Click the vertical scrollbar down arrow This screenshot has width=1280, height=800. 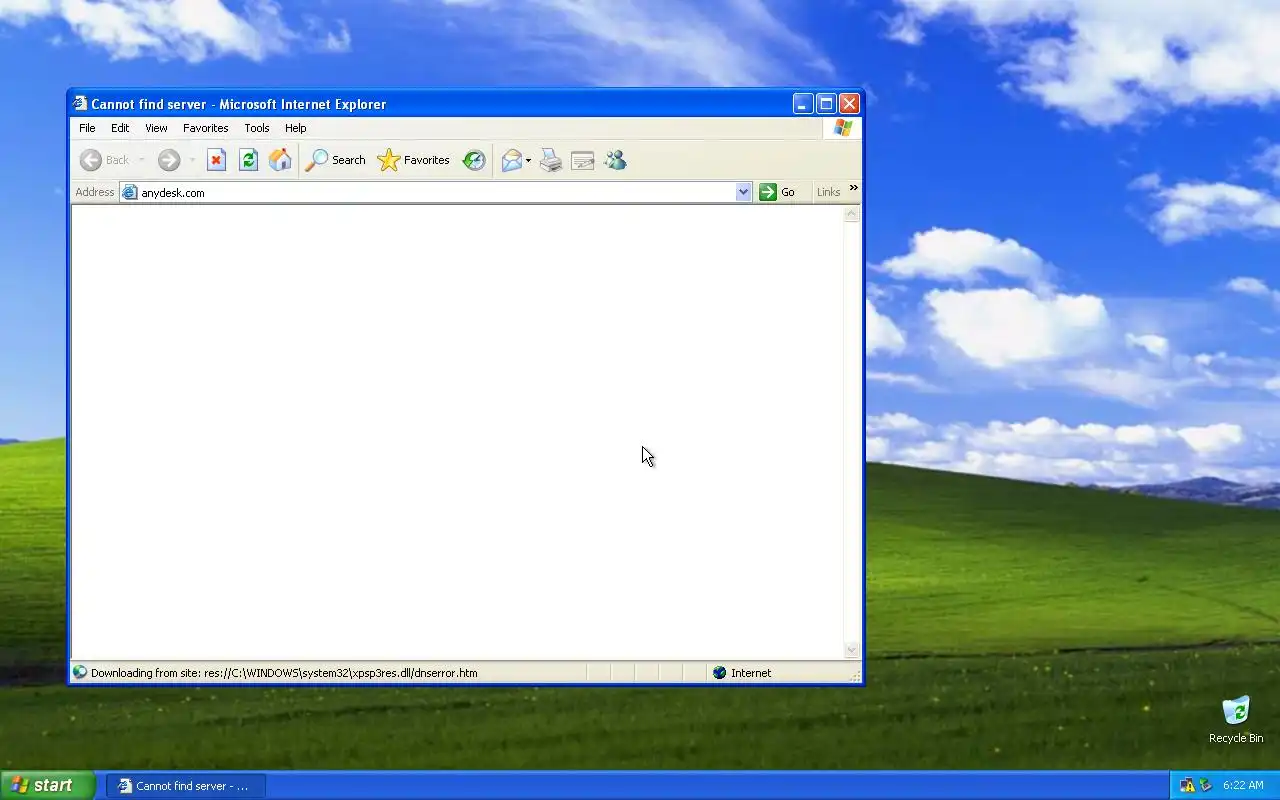pos(852,650)
